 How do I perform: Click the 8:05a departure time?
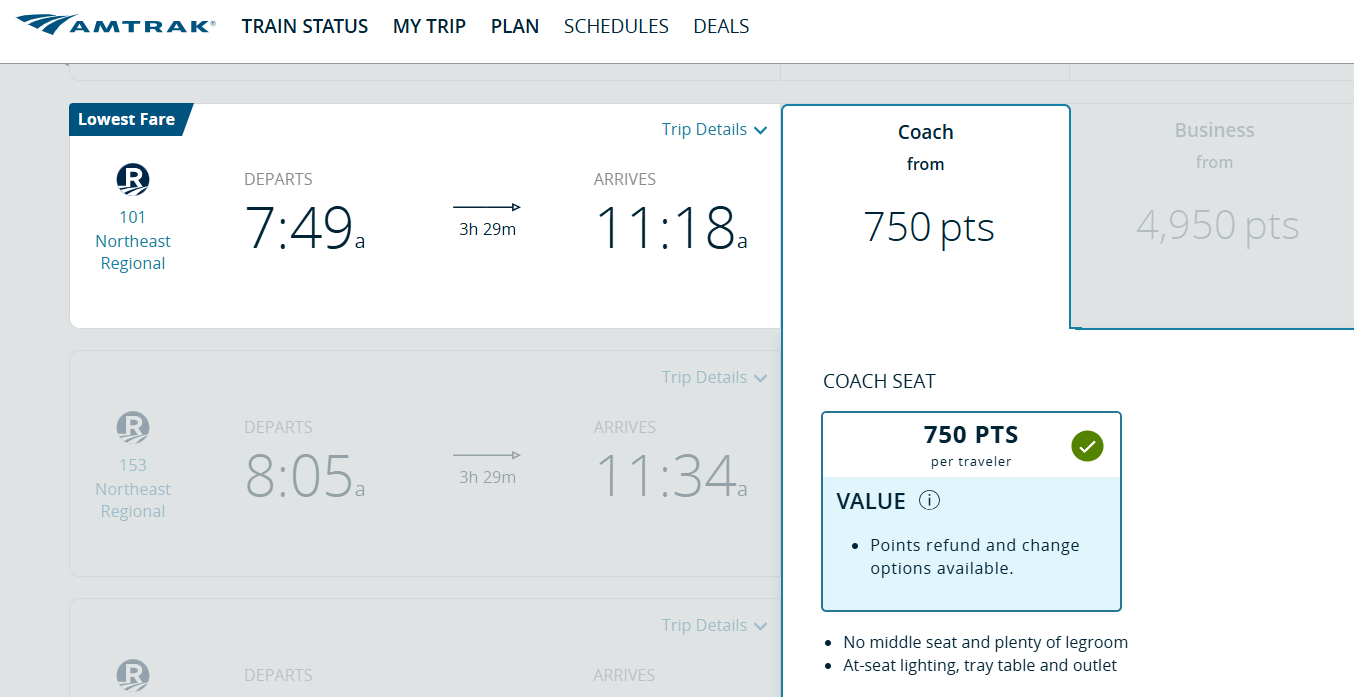(x=305, y=475)
